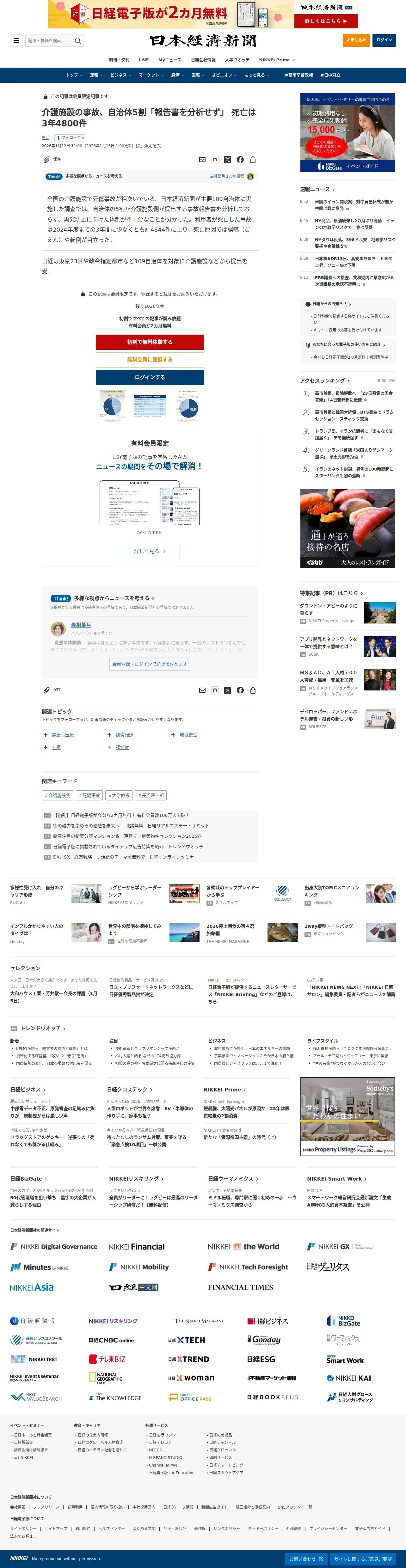Viewport: 406px width, 1568px height.
Task: Click the magnifier search icon
Action: (78, 41)
